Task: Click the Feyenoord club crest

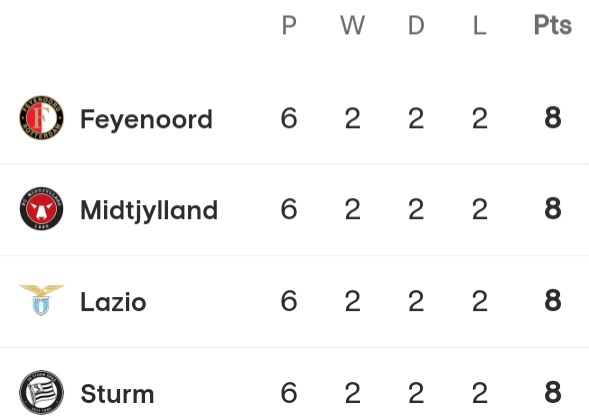Action: (41, 118)
